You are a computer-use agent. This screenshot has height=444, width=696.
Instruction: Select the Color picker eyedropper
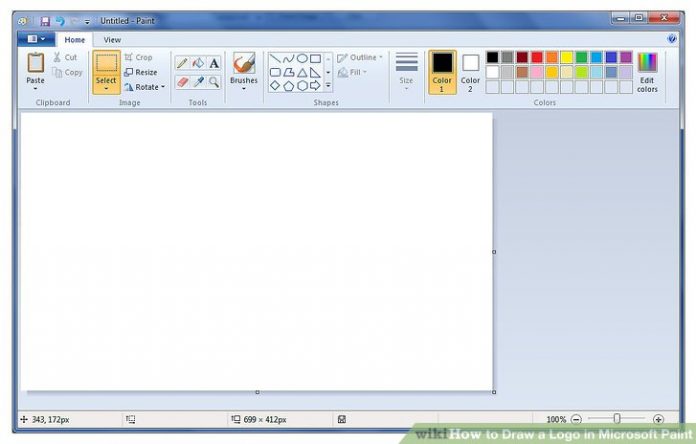(x=198, y=82)
